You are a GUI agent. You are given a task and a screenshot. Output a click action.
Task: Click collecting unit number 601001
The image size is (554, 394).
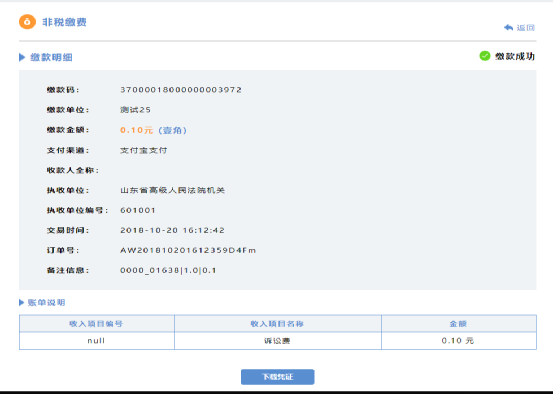tap(138, 210)
